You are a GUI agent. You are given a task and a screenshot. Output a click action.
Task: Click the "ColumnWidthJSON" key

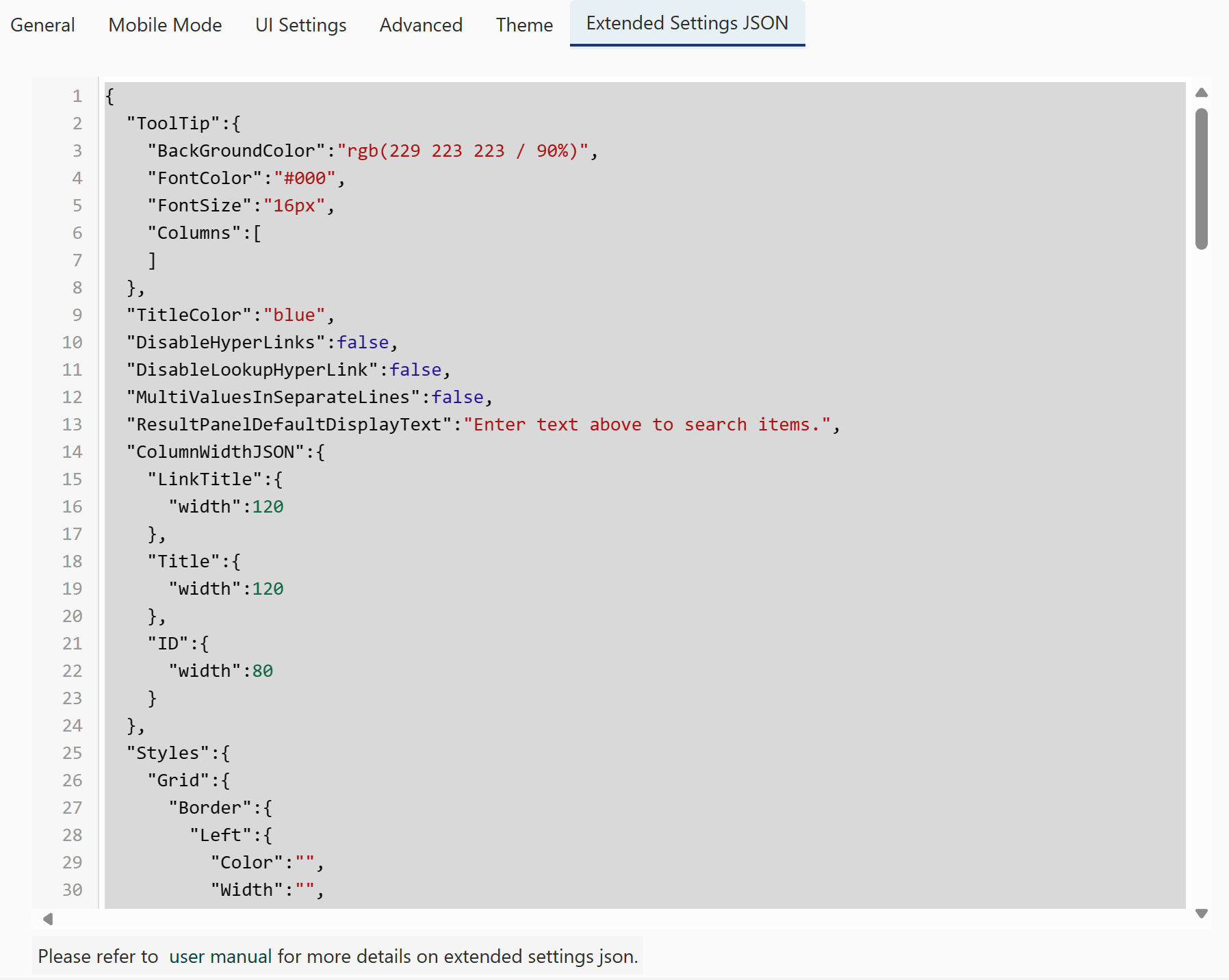tap(216, 452)
